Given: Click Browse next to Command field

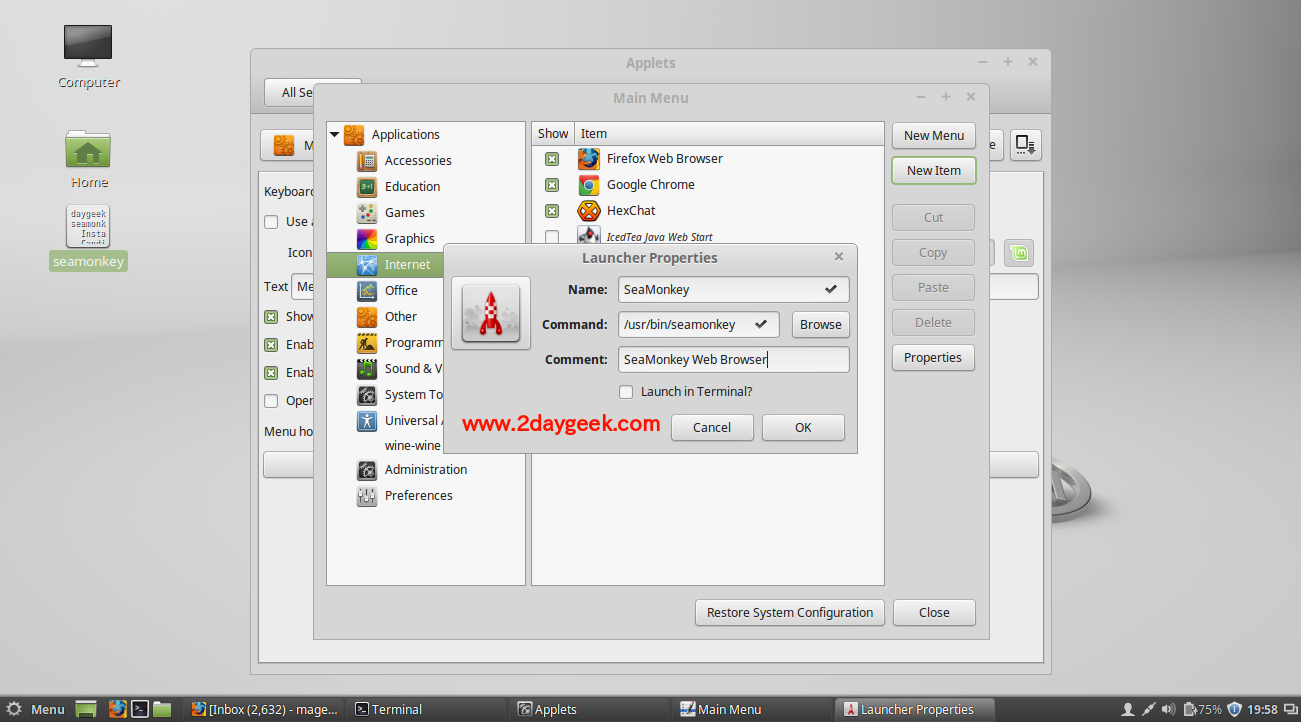Looking at the screenshot, I should (821, 324).
